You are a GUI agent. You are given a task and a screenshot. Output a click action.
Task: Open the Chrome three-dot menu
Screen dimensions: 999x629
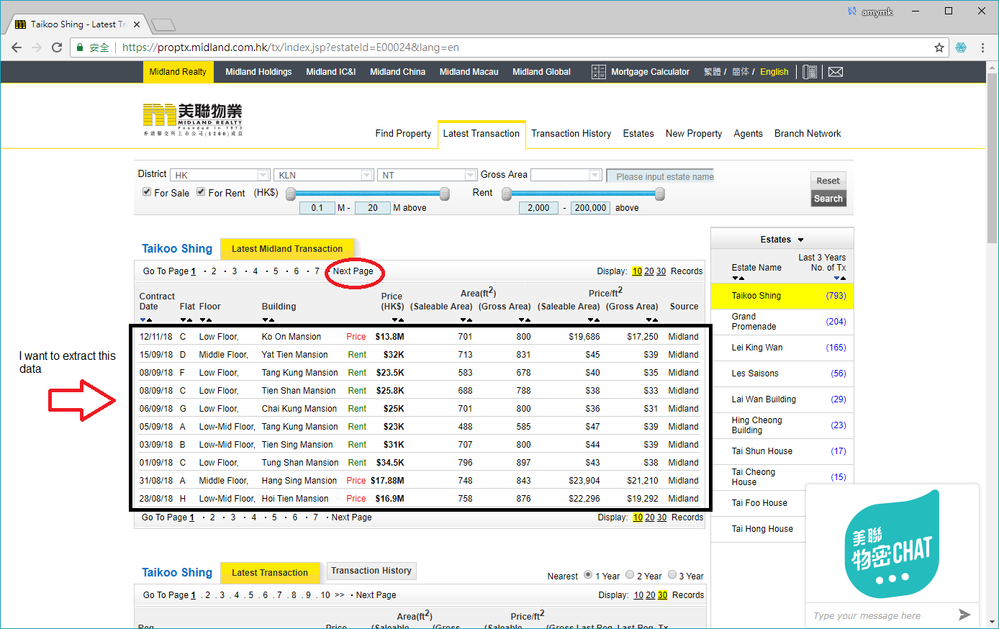click(x=983, y=48)
